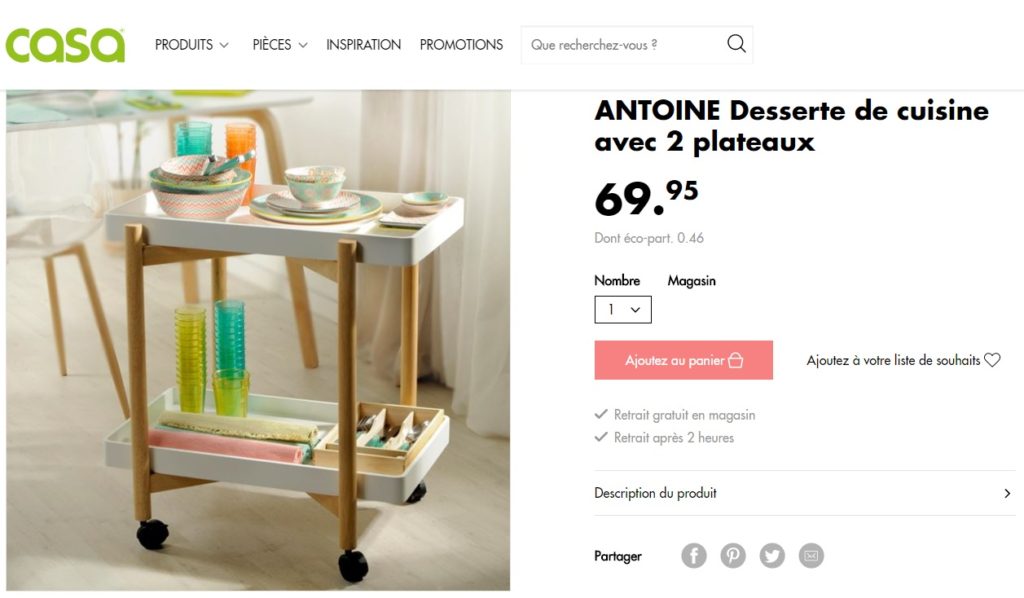Expand Description du produit arrow
The width and height of the screenshot is (1024, 598).
tap(1007, 494)
